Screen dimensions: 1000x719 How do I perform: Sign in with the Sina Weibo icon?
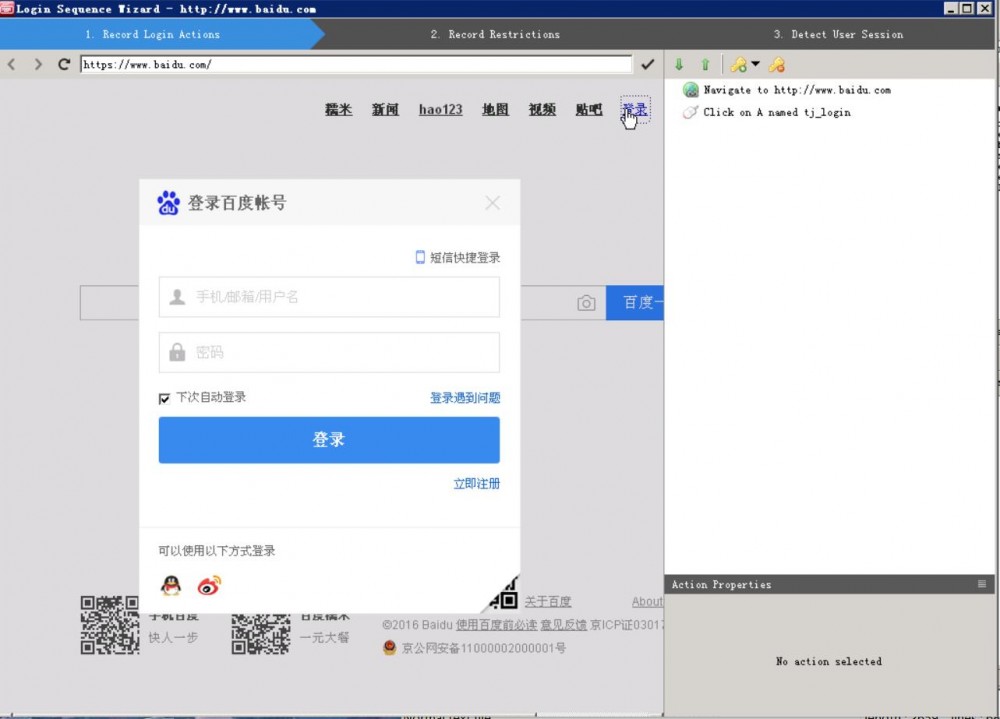tap(207, 586)
